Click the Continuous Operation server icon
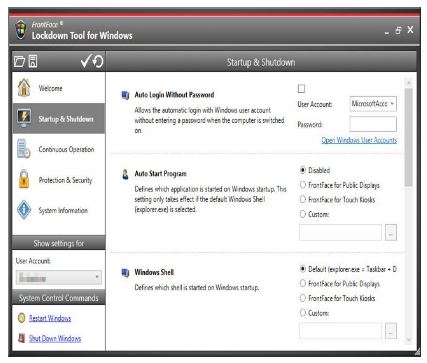 [x=24, y=149]
